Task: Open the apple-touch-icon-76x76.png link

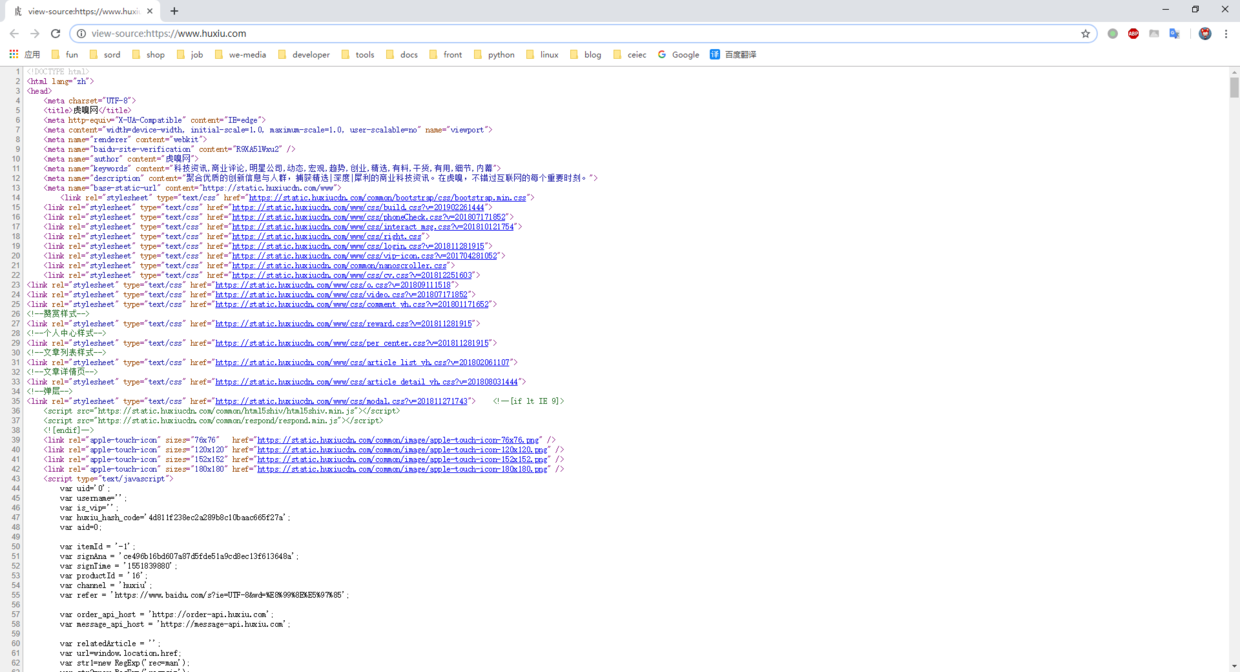Action: coord(399,440)
